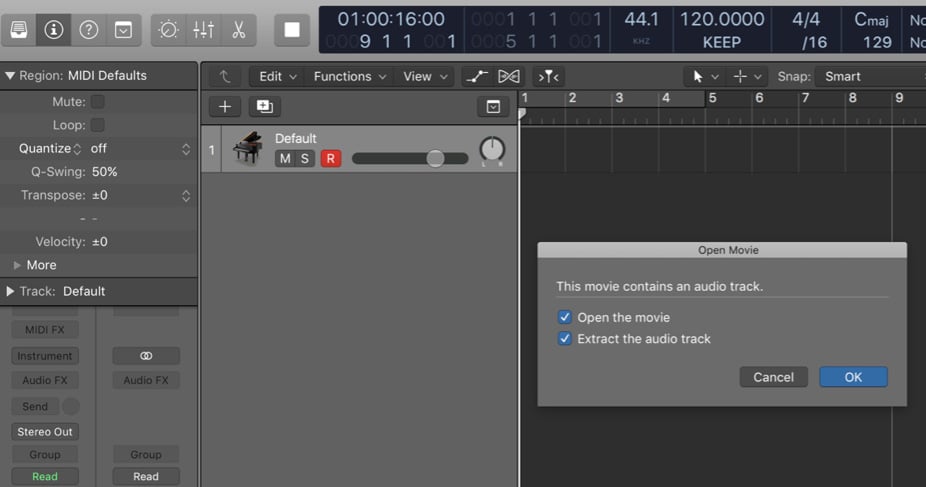Show Smart Controls dial icon

(x=168, y=30)
